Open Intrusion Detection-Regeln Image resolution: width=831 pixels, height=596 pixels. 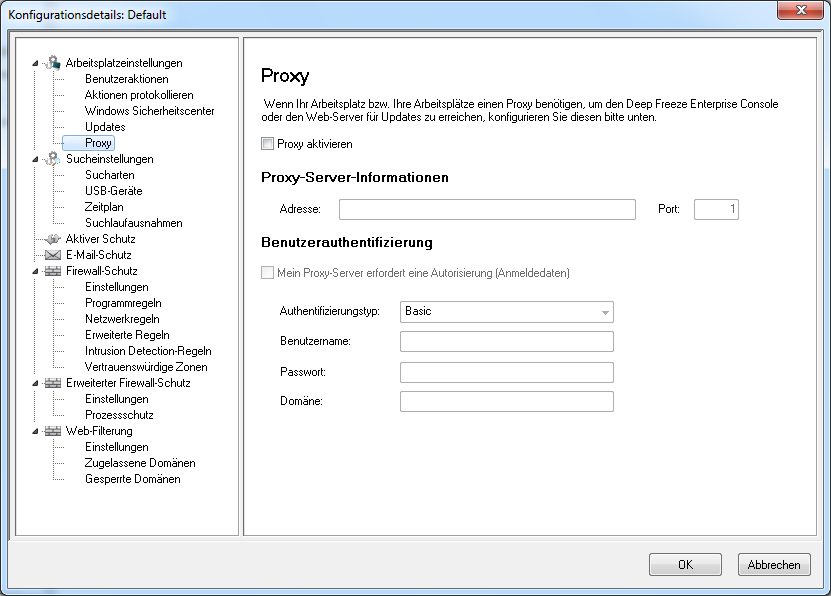click(x=148, y=351)
